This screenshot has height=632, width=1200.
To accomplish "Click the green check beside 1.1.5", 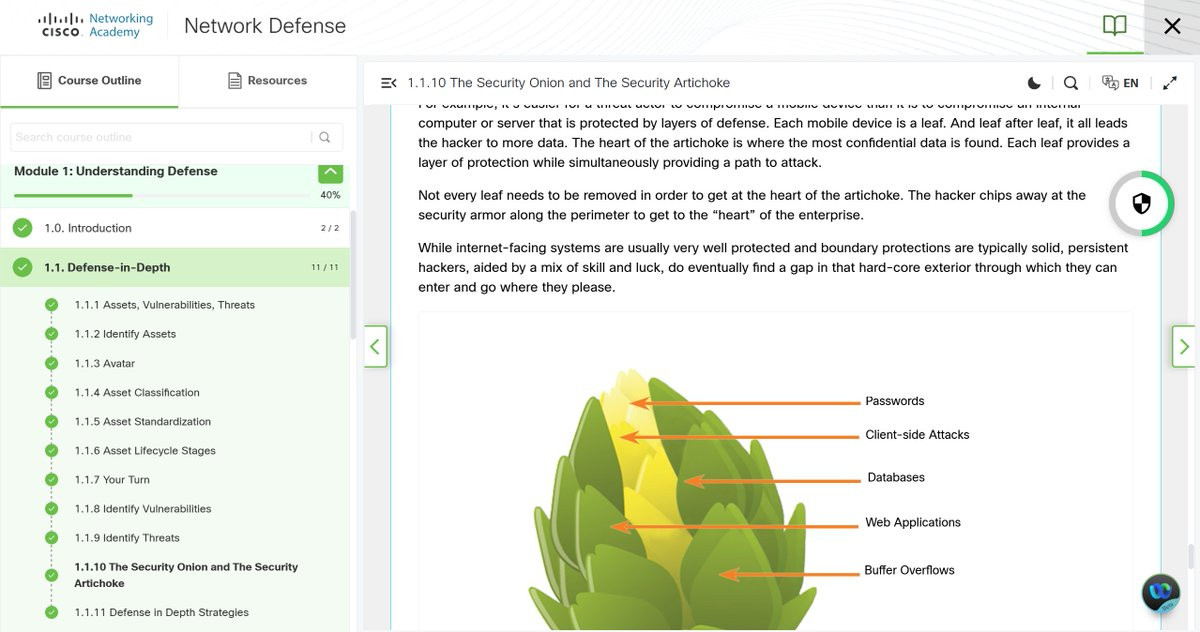I will pyautogui.click(x=52, y=421).
